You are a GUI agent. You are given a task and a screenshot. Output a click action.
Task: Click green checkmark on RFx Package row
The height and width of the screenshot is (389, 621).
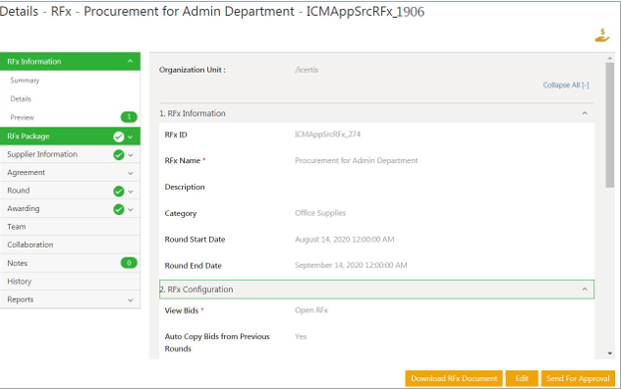pos(118,137)
